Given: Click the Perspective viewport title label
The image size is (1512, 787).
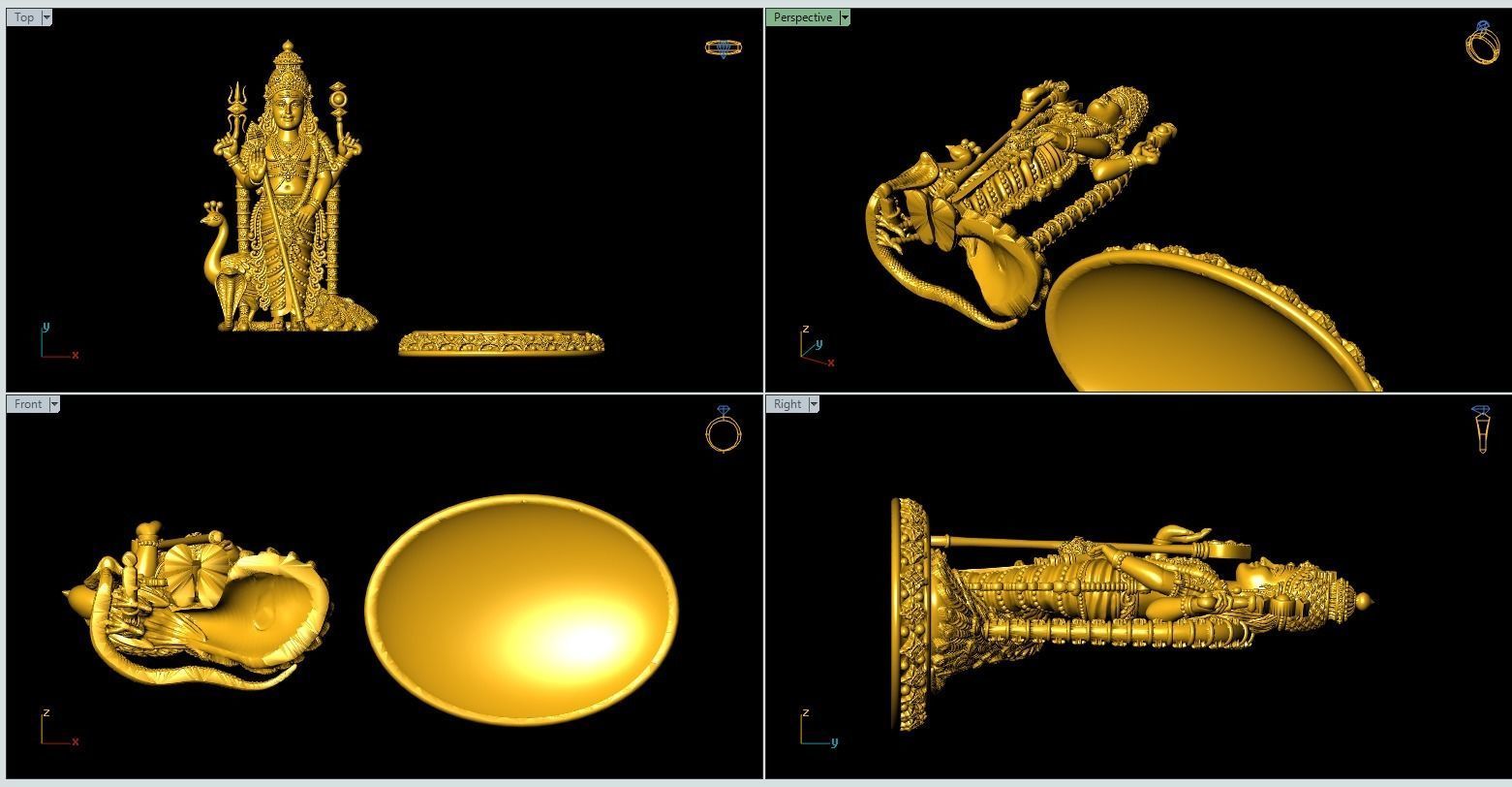Looking at the screenshot, I should click(802, 17).
